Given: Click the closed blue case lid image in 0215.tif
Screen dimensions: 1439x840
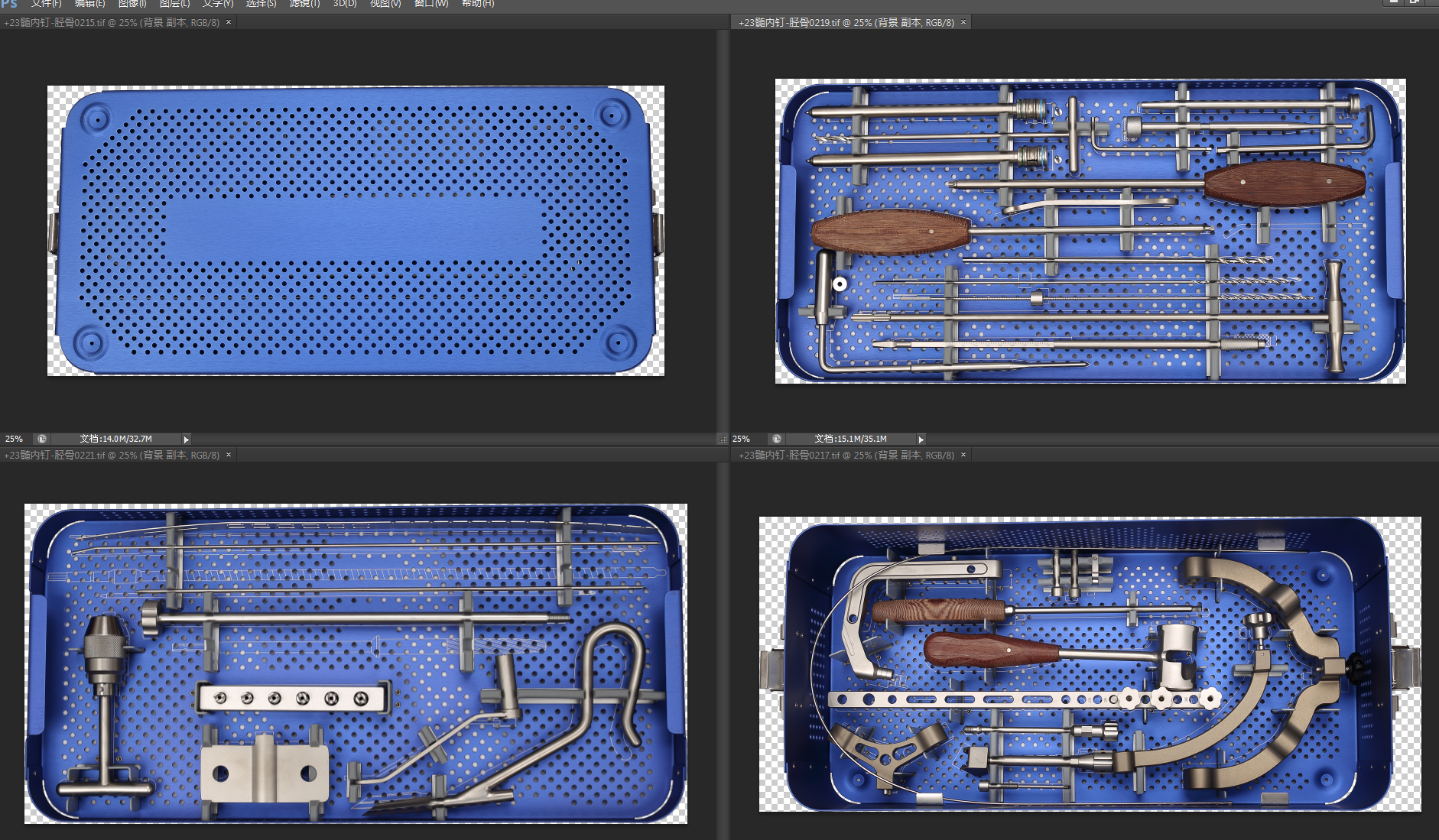Looking at the screenshot, I should 356,231.
